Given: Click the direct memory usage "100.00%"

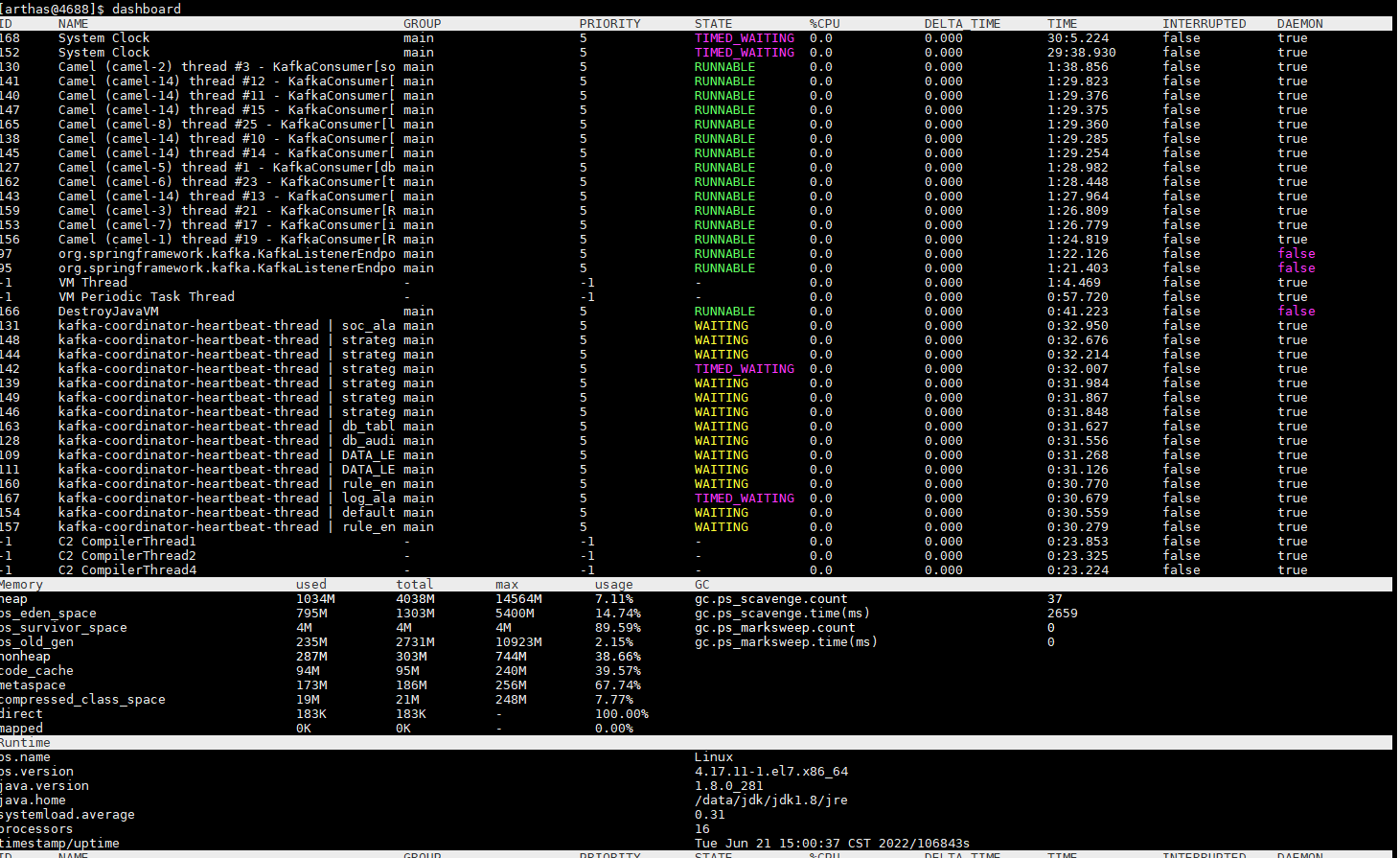Looking at the screenshot, I should (621, 714).
